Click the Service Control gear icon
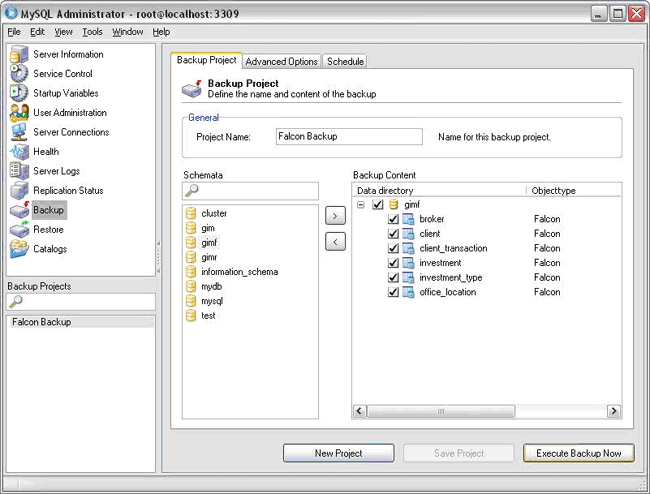Screen dimensions: 650x494 19,74
